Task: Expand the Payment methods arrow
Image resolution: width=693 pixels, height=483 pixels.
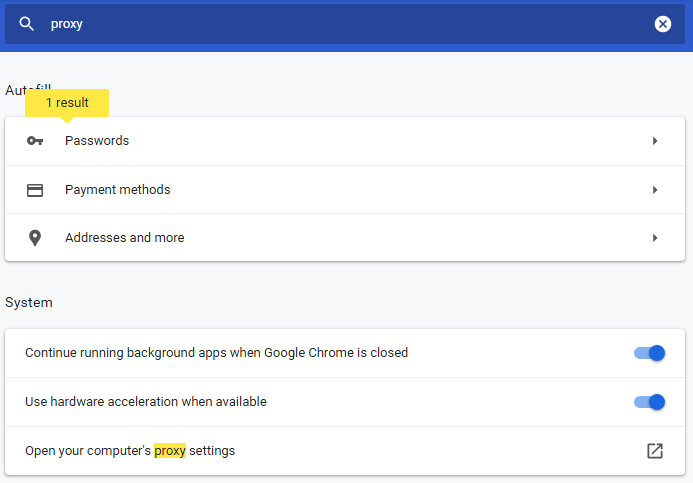Action: pos(655,190)
